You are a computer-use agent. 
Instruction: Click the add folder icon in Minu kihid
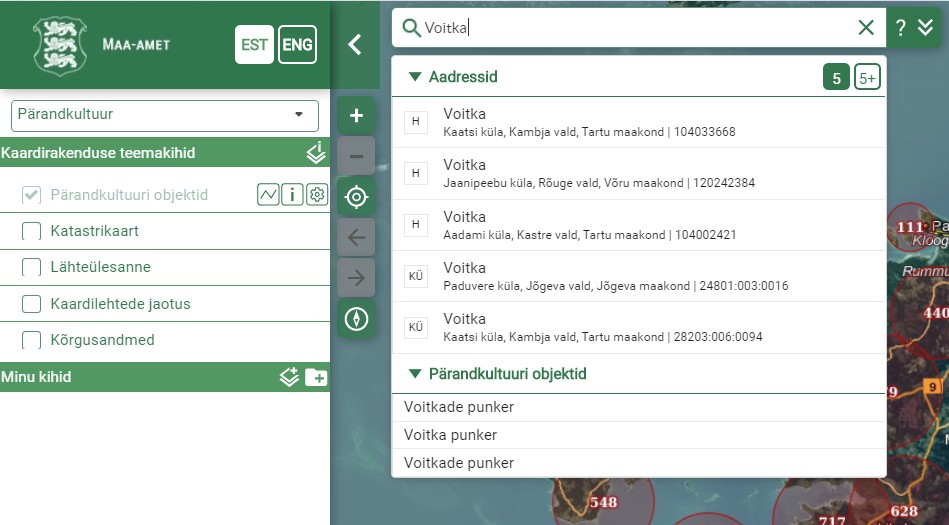point(316,377)
